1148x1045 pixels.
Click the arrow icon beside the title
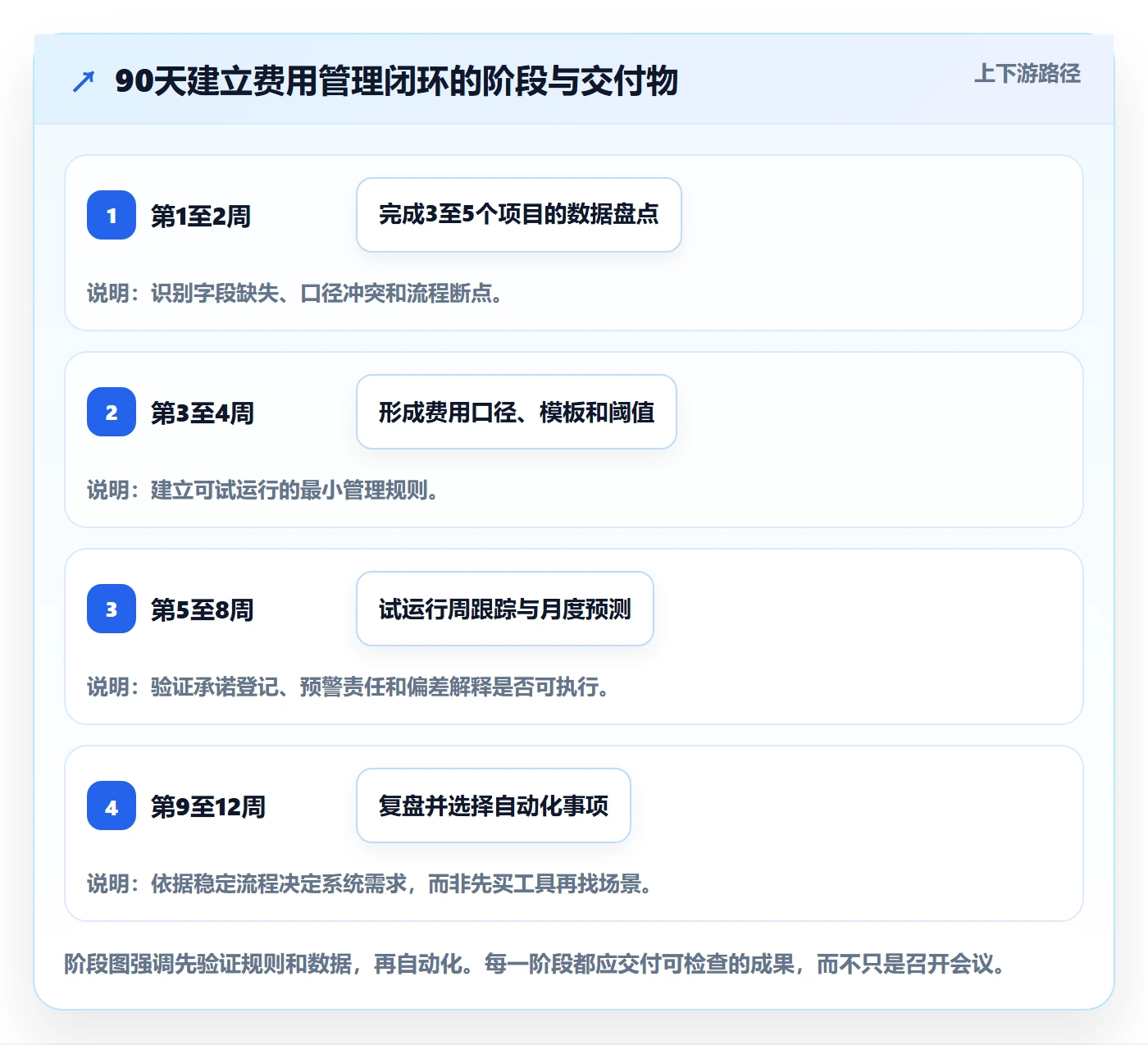pos(84,81)
